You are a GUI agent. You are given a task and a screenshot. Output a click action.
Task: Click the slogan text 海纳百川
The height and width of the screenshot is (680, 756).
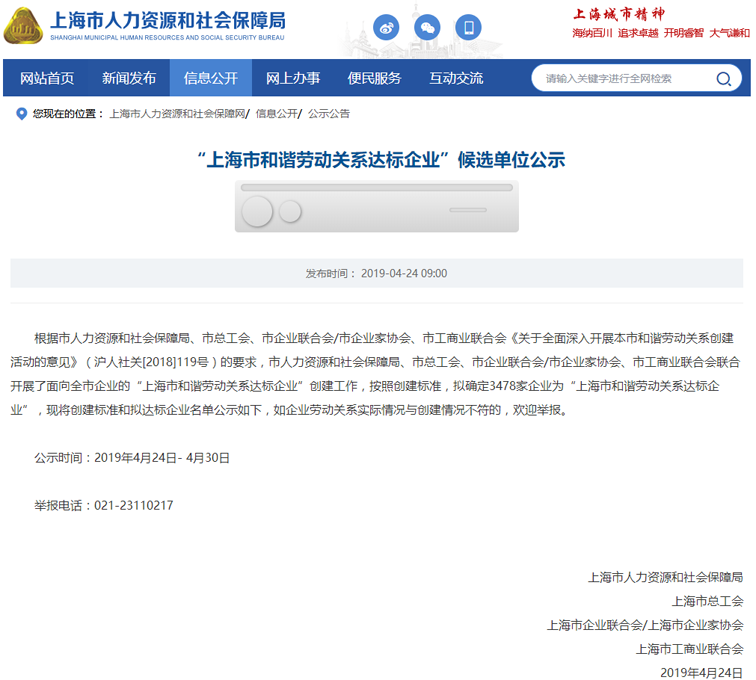pos(592,33)
